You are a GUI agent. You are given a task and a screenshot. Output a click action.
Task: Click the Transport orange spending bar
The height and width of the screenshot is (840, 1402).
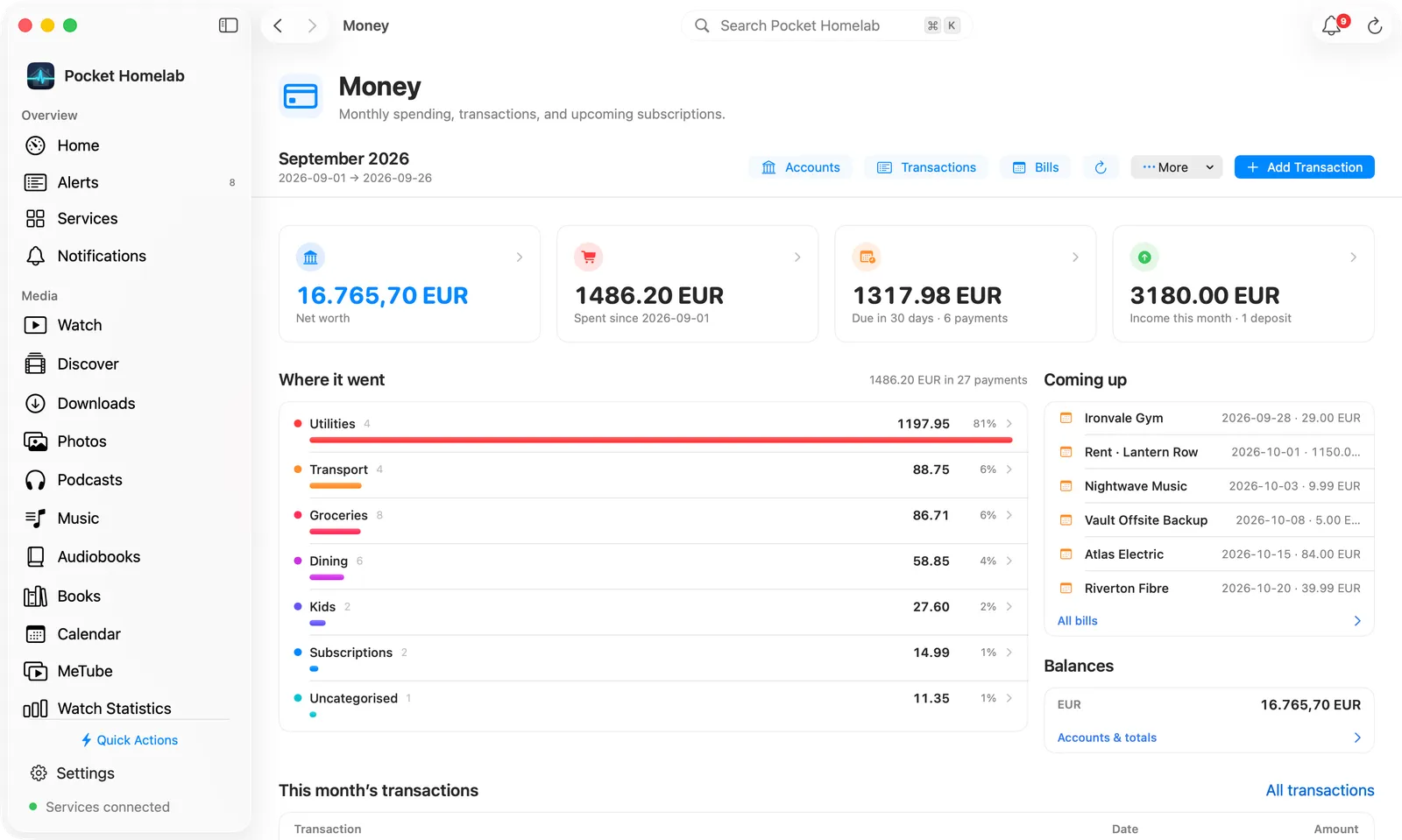coord(335,485)
